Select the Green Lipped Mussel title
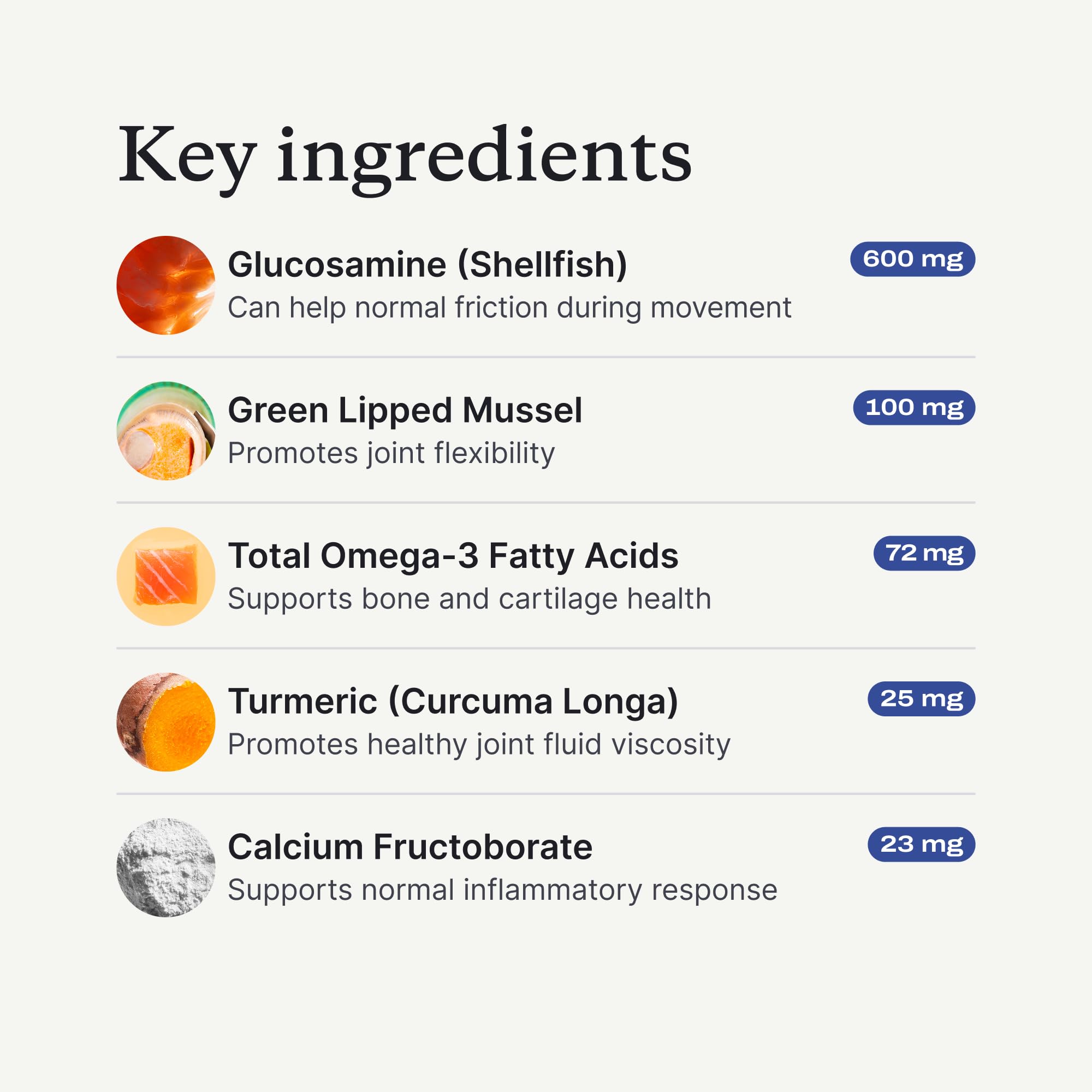 (x=405, y=410)
